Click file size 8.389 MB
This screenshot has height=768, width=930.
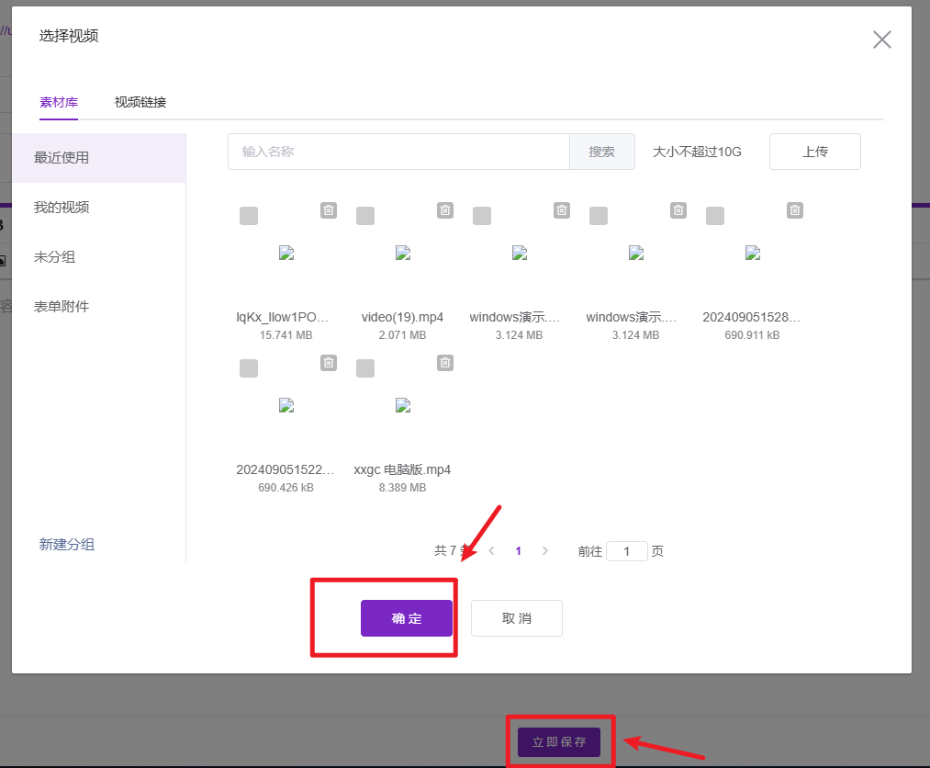click(x=403, y=487)
